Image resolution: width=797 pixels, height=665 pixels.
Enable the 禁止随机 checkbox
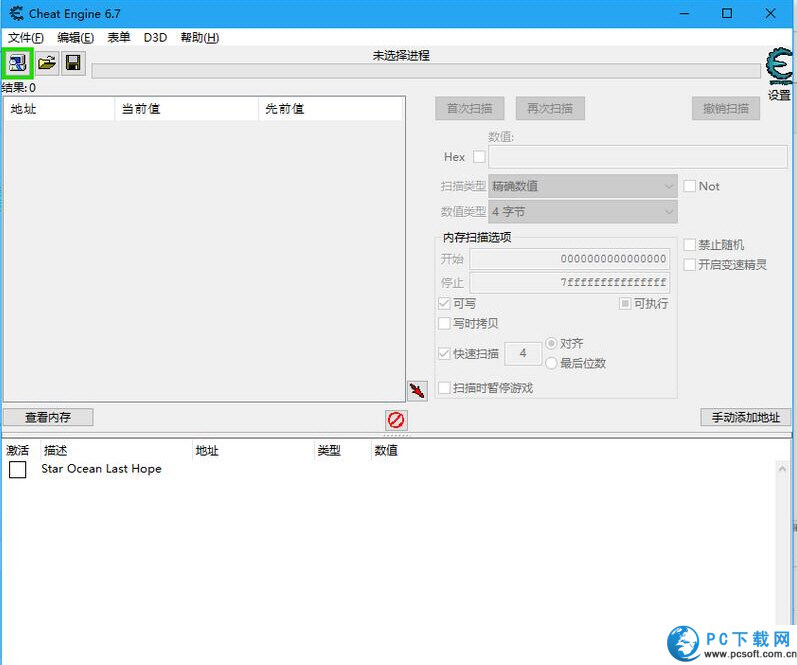[x=690, y=245]
